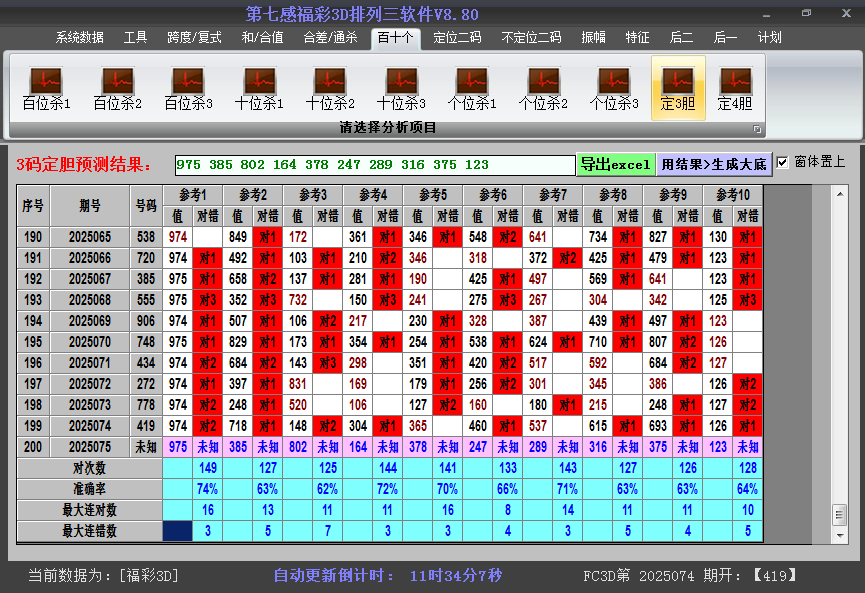The width and height of the screenshot is (865, 593).
Task: Click the 参考1 column header
Action: pyautogui.click(x=193, y=195)
